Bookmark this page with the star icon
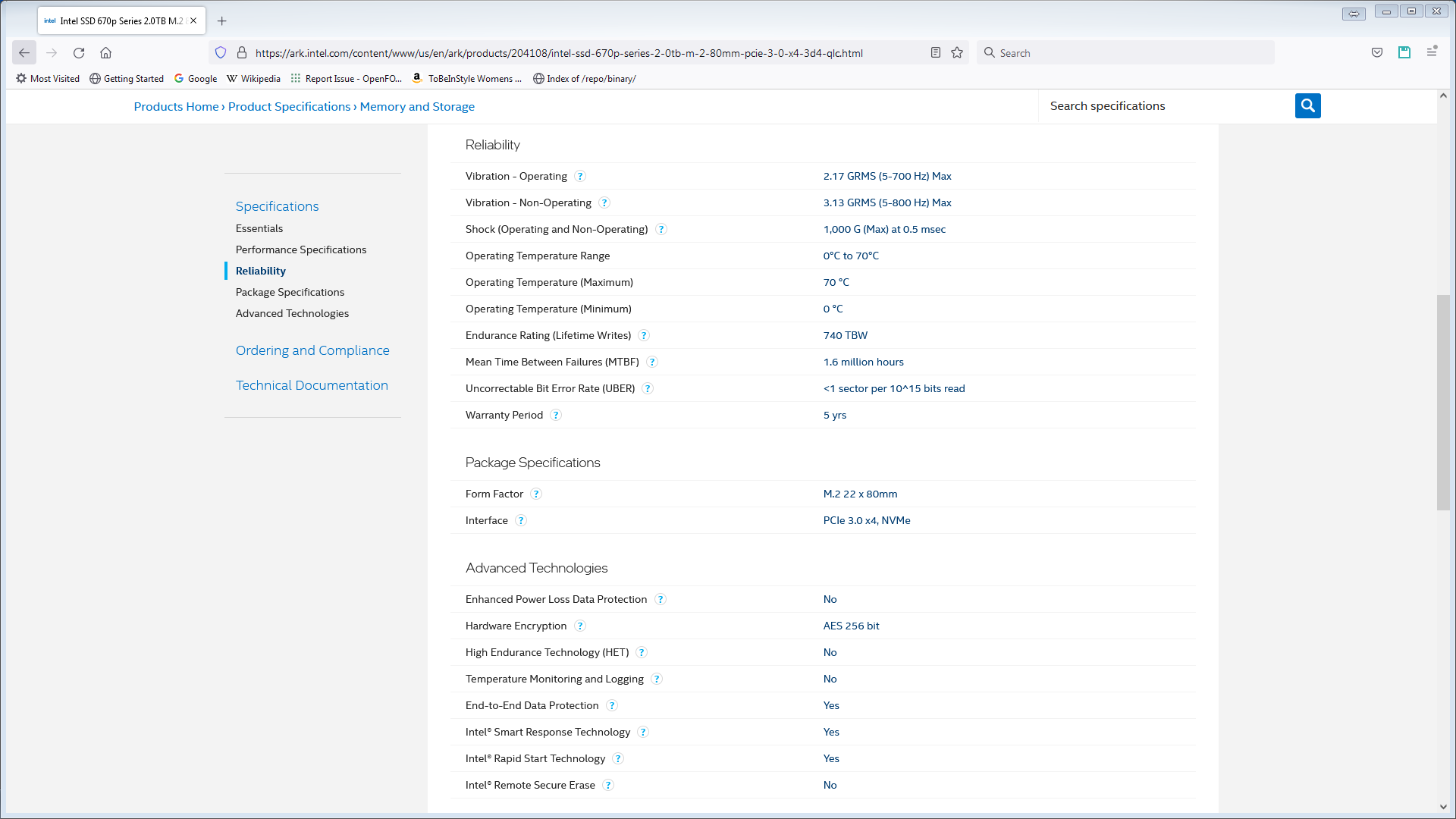Viewport: 1456px width, 819px height. (957, 53)
